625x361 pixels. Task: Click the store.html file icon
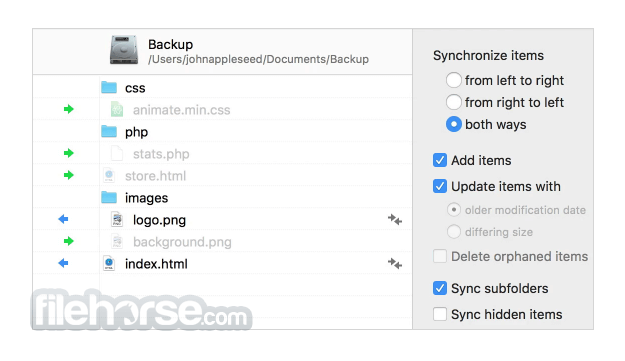109,175
